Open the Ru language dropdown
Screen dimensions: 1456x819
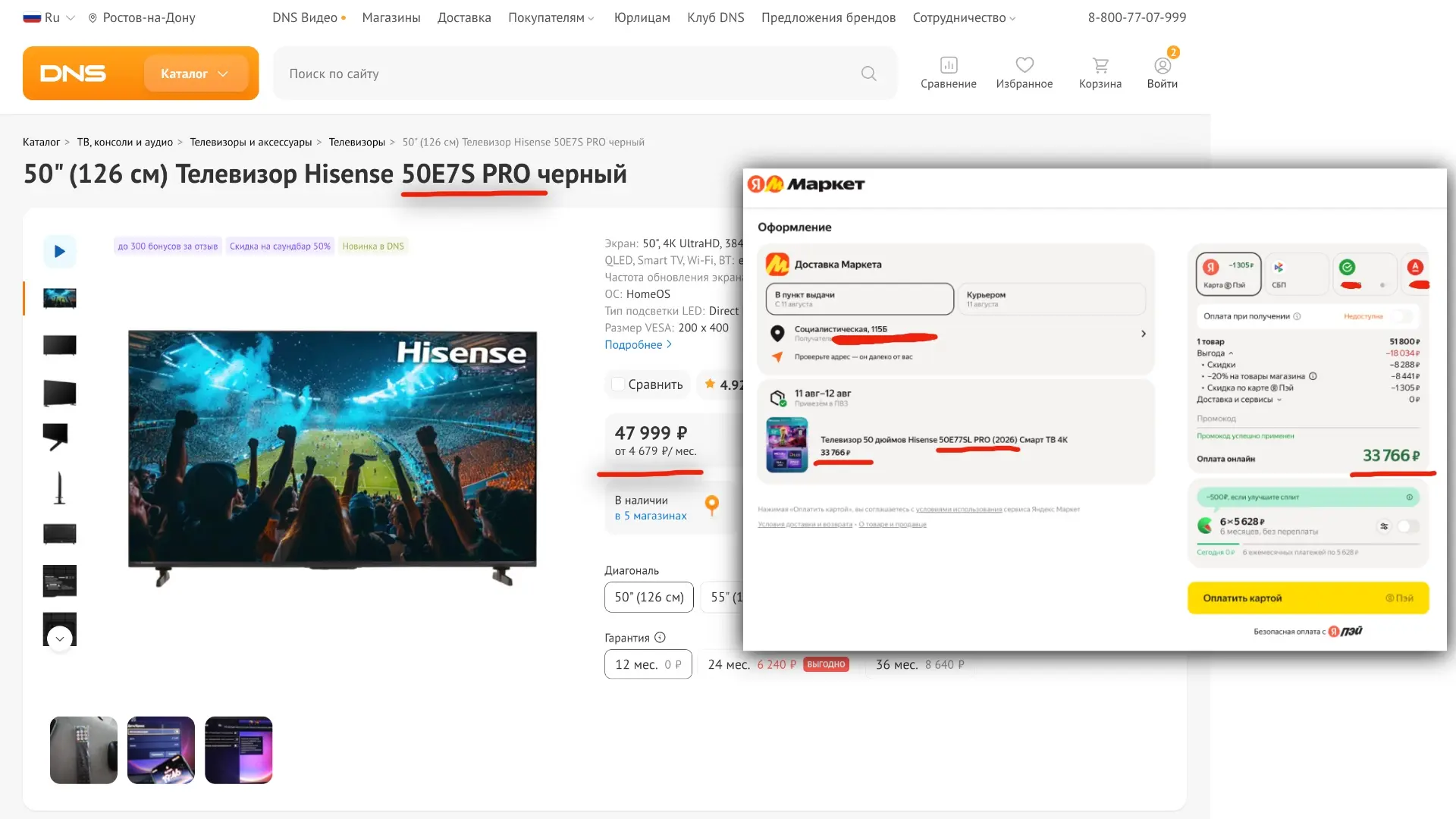click(49, 17)
